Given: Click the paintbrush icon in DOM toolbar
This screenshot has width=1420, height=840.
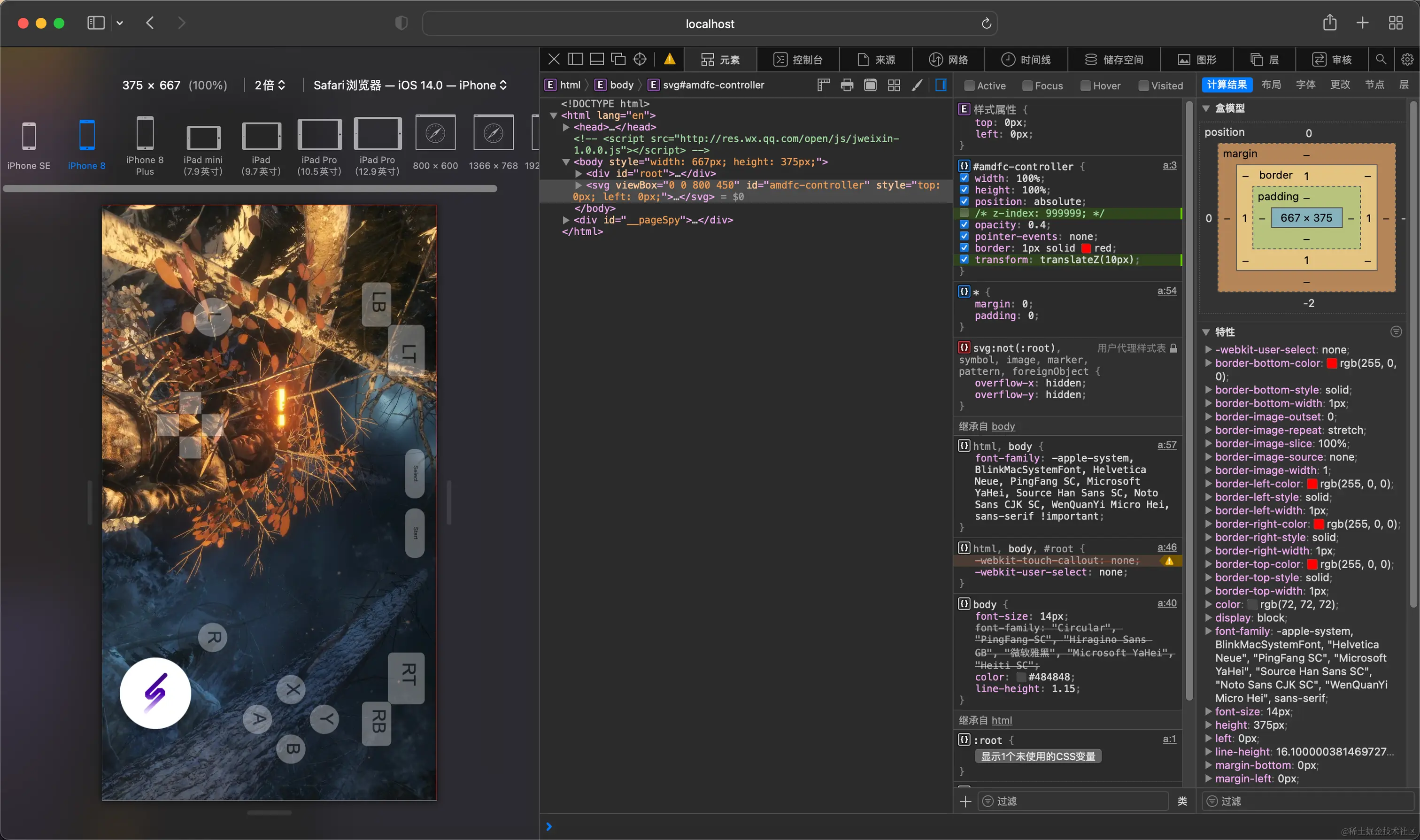Looking at the screenshot, I should pyautogui.click(x=917, y=85).
